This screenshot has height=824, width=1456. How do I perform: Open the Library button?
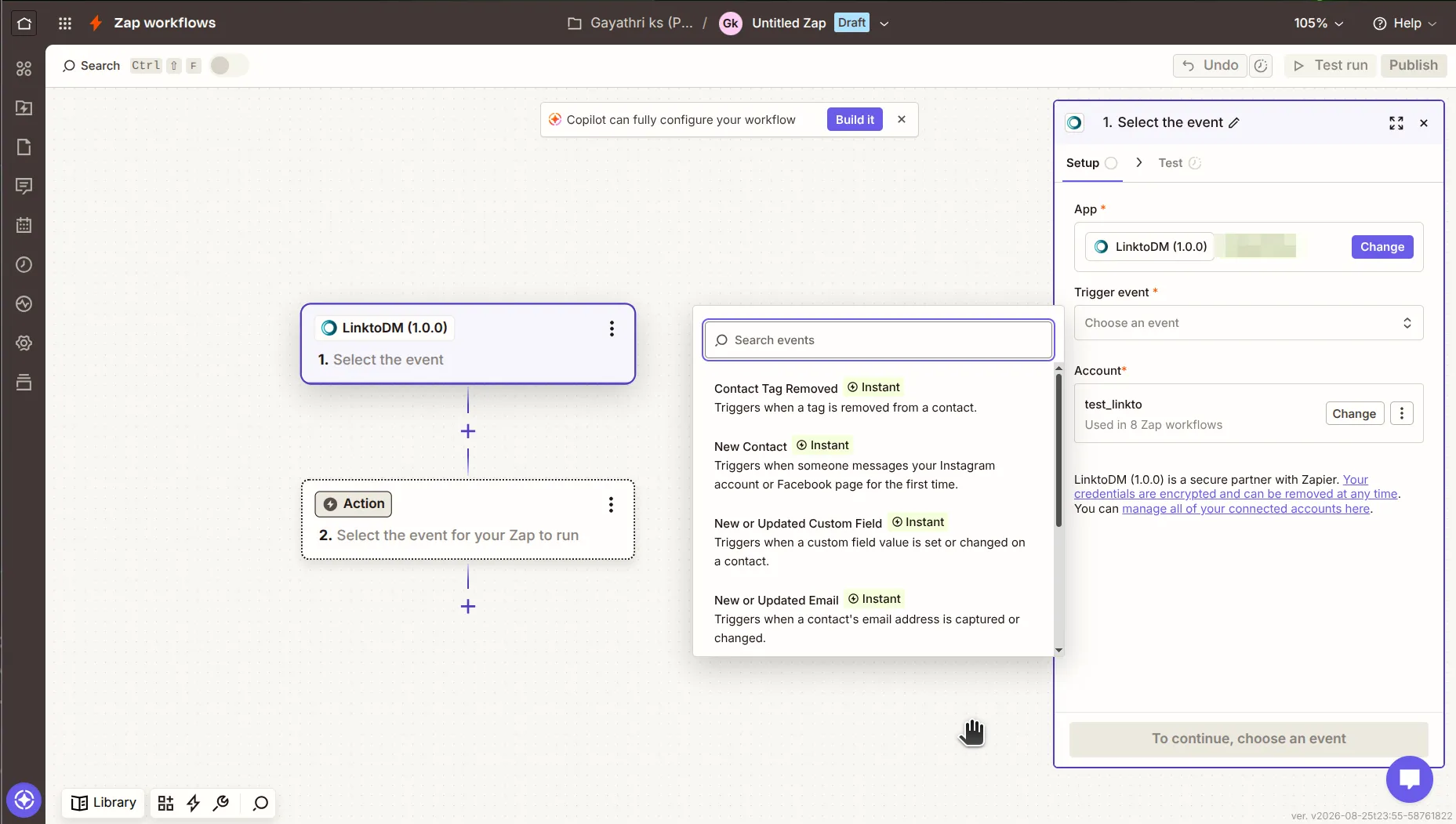103,803
